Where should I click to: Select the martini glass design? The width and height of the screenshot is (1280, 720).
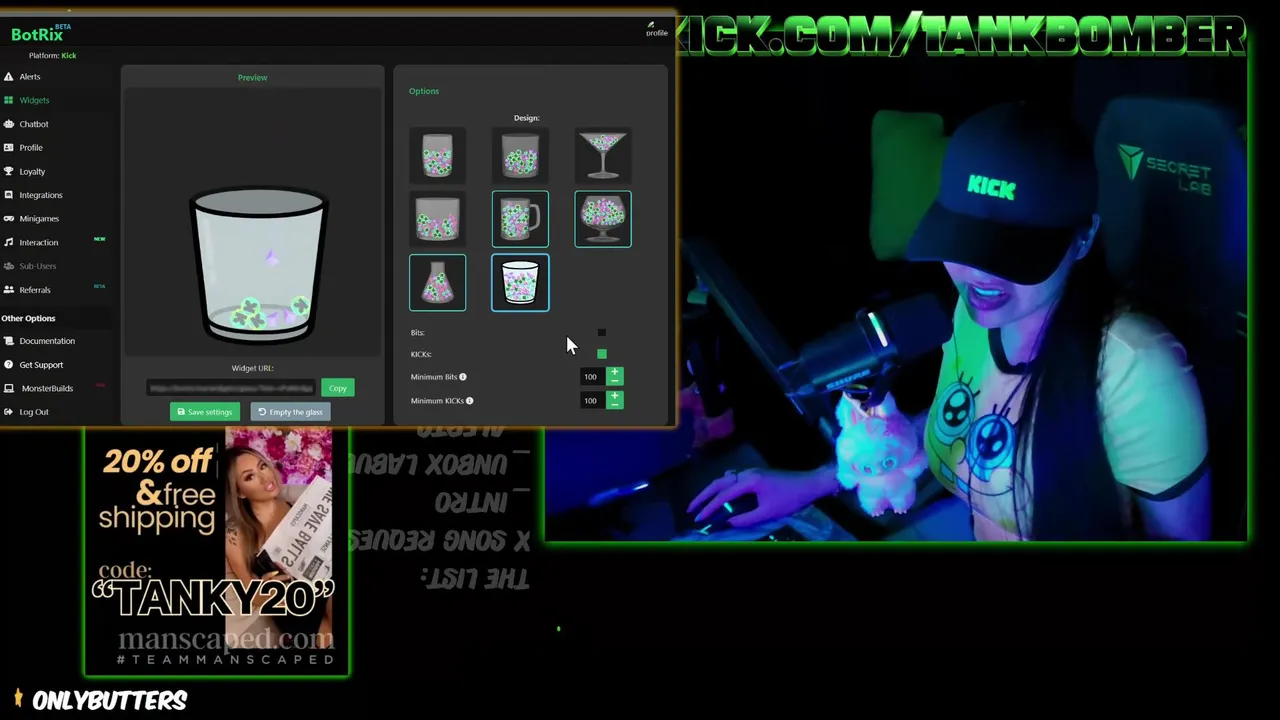(603, 155)
